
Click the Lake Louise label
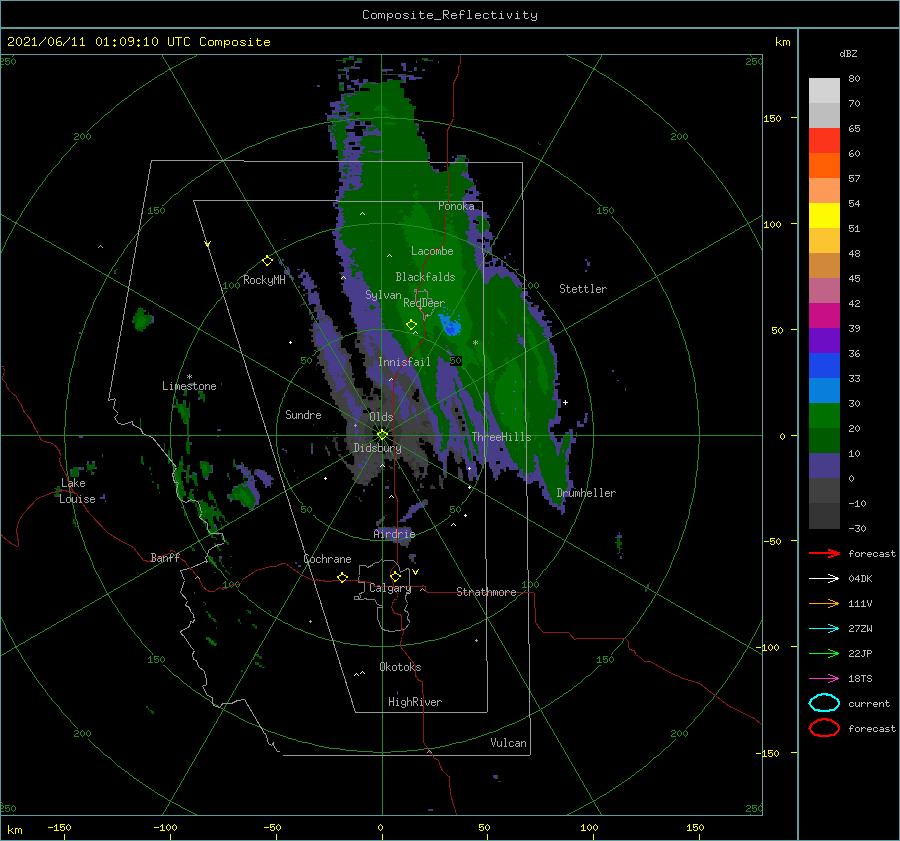pos(77,491)
